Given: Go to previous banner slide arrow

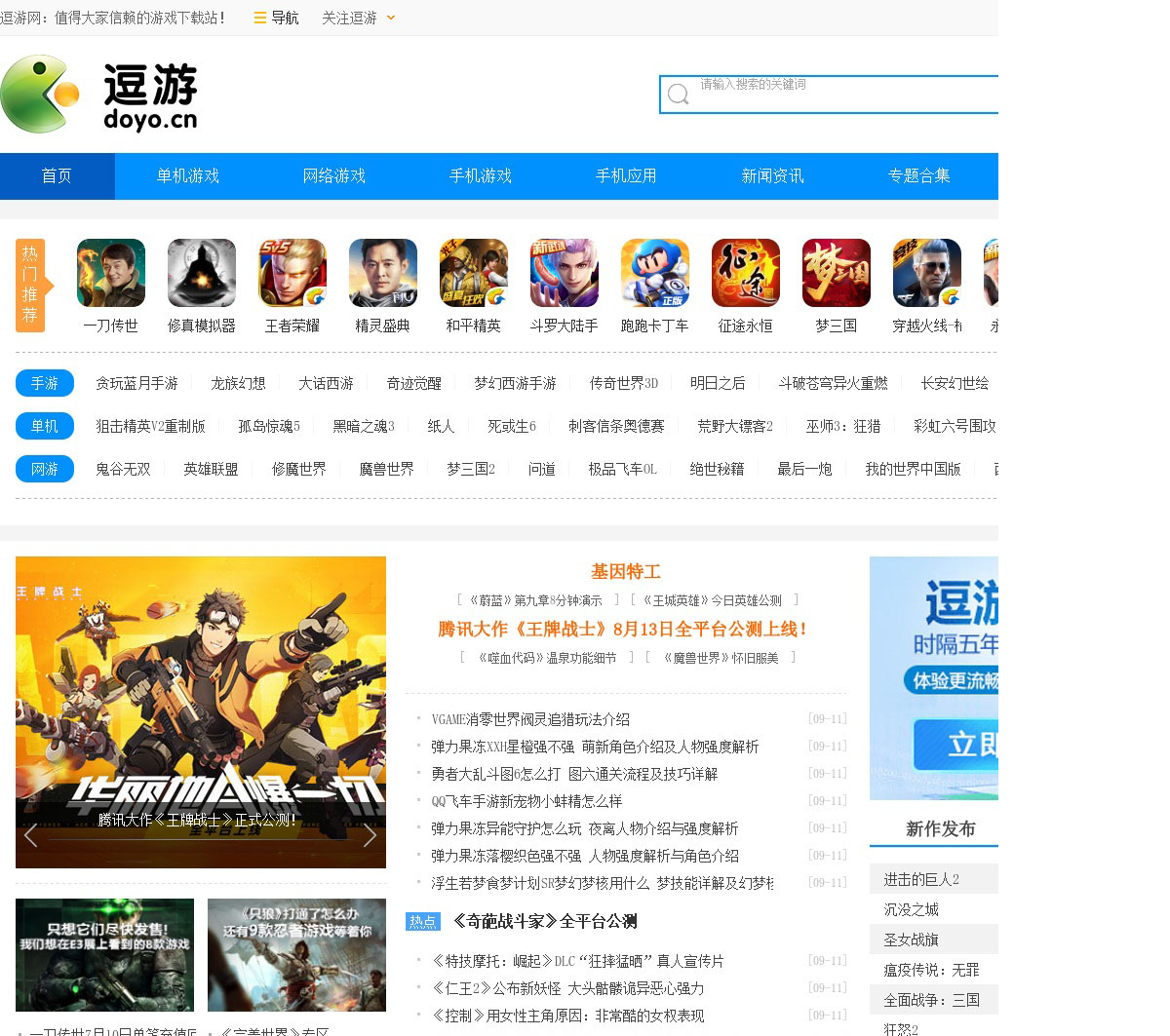Looking at the screenshot, I should pos(31,834).
